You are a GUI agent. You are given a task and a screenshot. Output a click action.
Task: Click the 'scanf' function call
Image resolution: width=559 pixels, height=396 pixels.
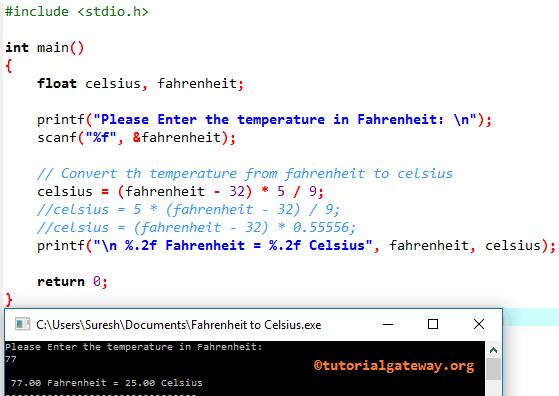click(x=57, y=137)
